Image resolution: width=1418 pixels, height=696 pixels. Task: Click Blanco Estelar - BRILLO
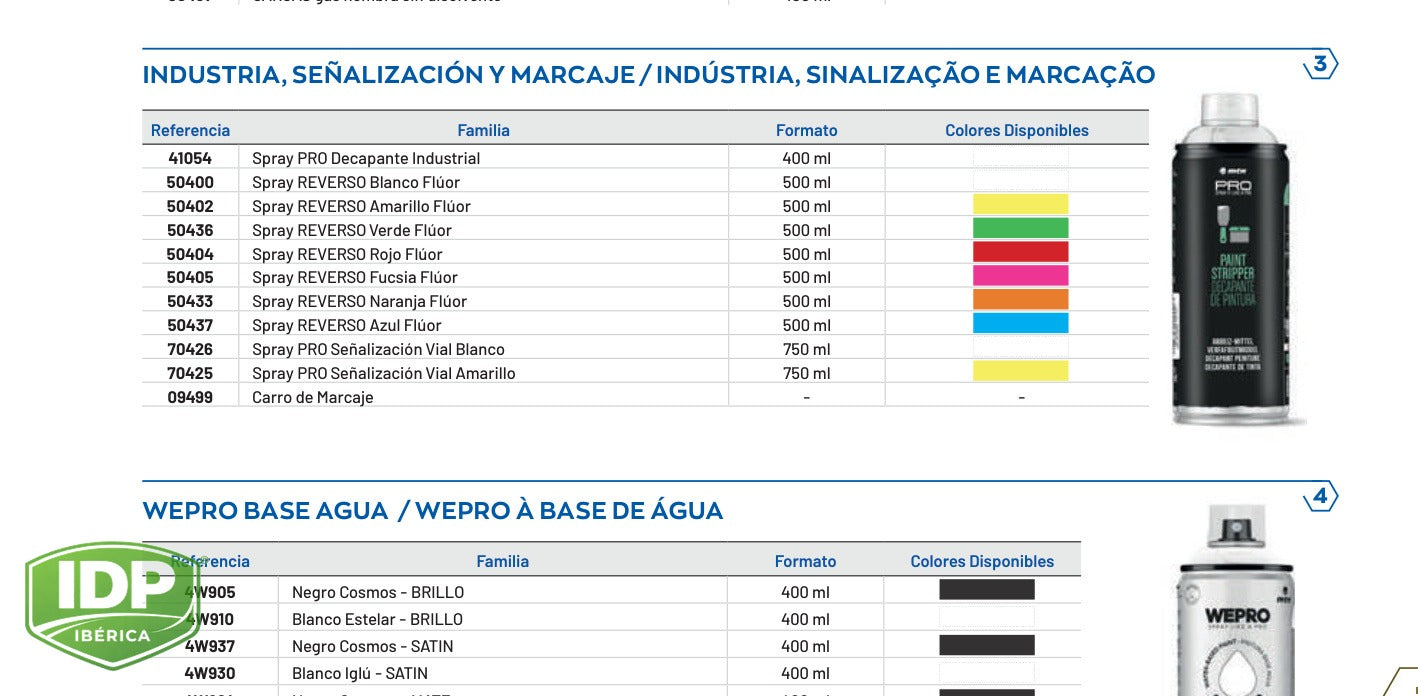tap(377, 619)
